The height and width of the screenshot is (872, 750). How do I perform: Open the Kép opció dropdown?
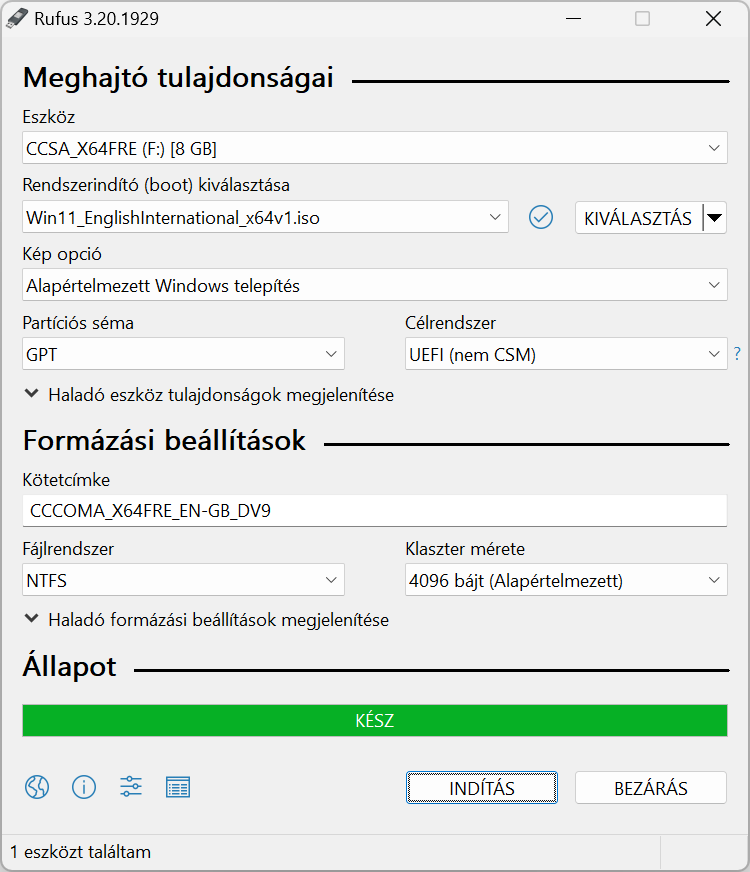375,285
